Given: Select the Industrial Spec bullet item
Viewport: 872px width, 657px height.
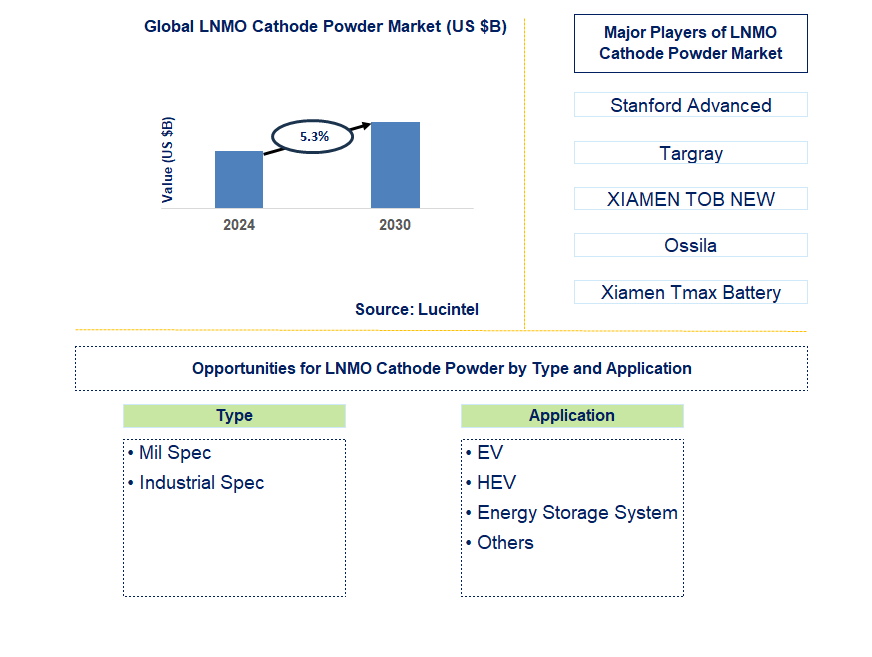Looking at the screenshot, I should [x=199, y=482].
